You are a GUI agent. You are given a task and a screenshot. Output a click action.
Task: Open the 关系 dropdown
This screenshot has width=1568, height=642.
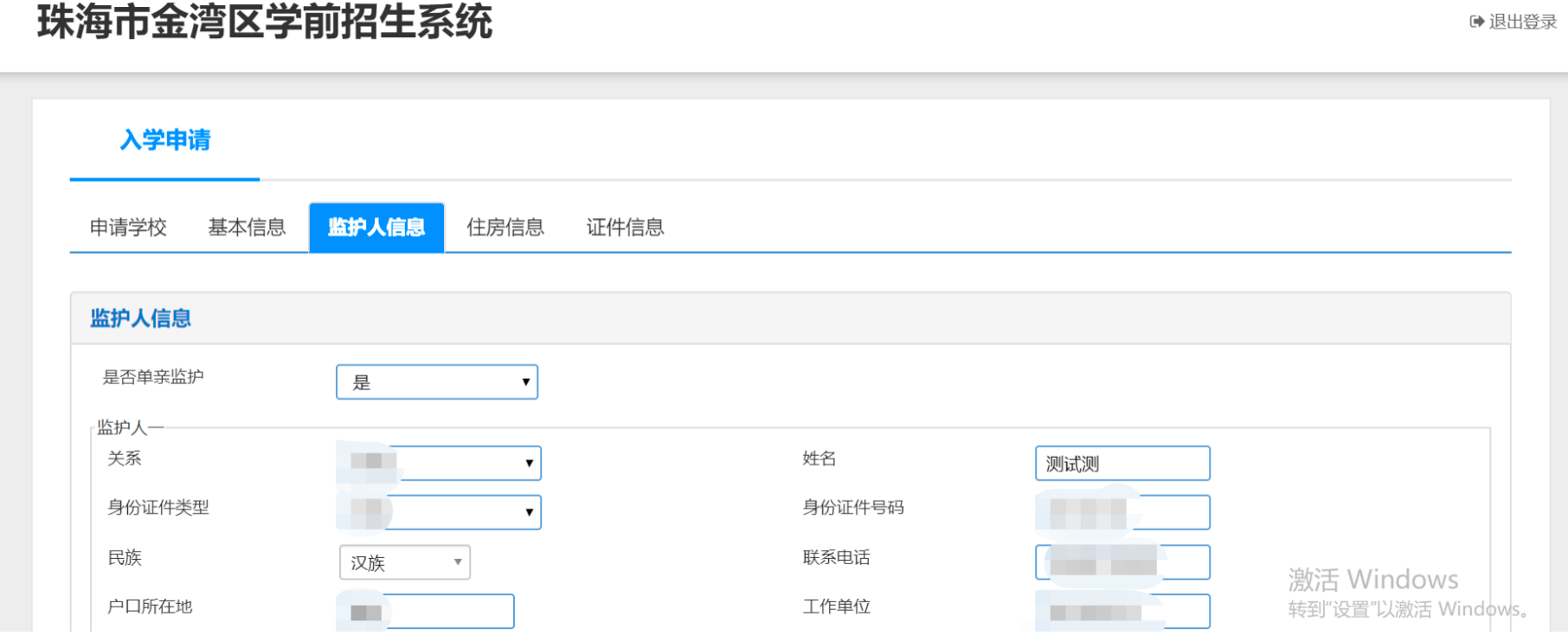[439, 463]
